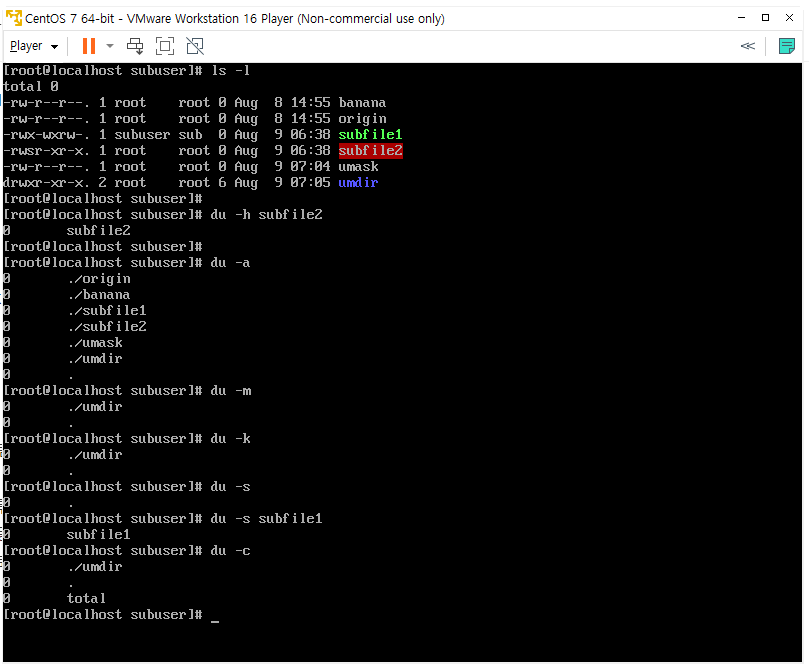Image resolution: width=809 pixels, height=668 pixels.
Task: Collapse the toolbar with the double chevron
Action: click(748, 46)
